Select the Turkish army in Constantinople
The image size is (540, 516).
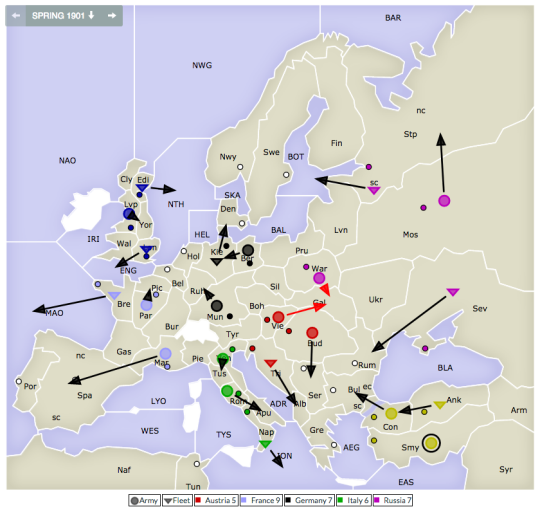pos(391,413)
